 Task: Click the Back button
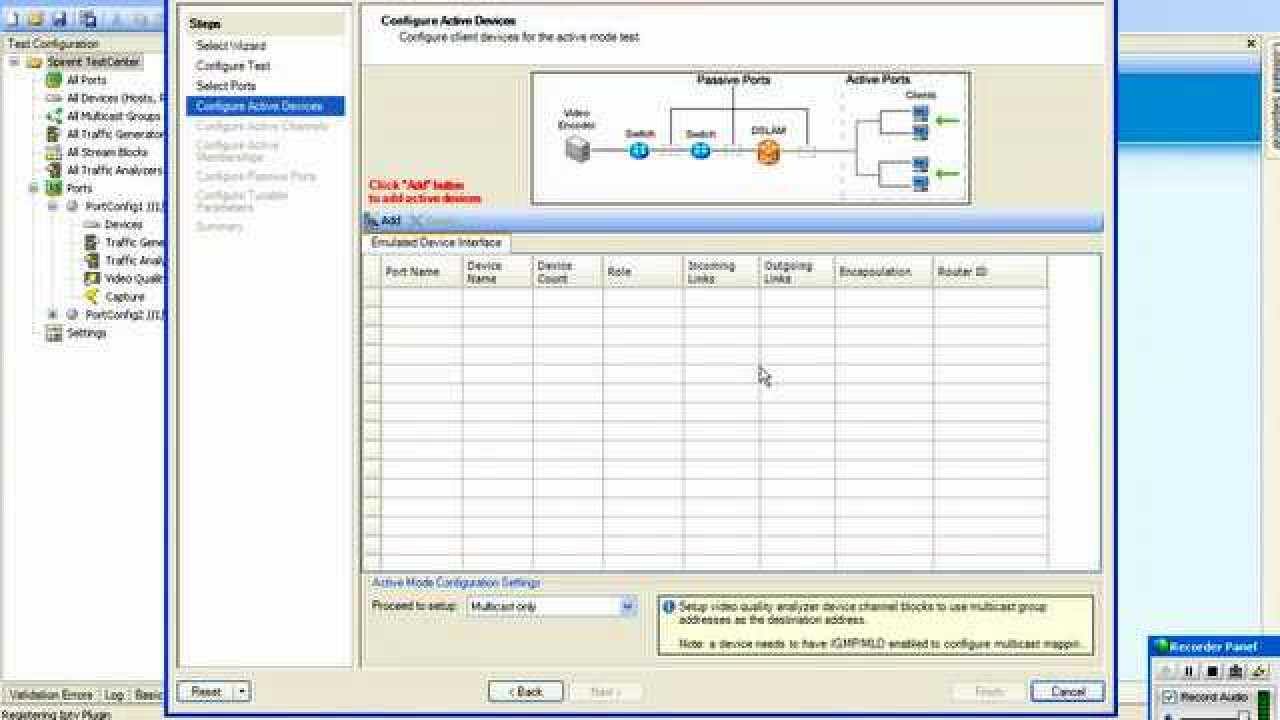click(525, 691)
